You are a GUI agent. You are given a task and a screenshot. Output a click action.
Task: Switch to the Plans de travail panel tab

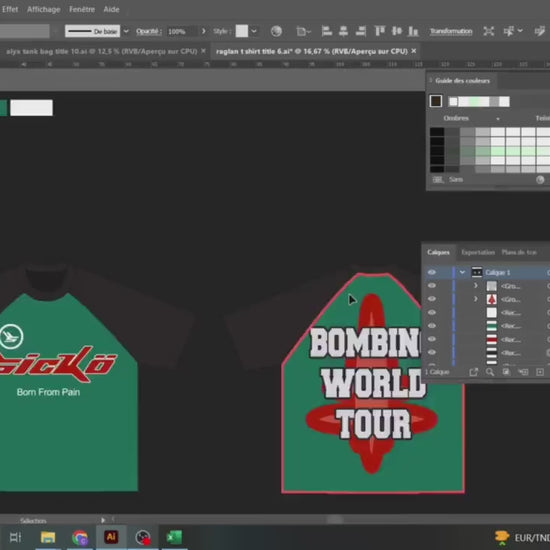pos(519,252)
